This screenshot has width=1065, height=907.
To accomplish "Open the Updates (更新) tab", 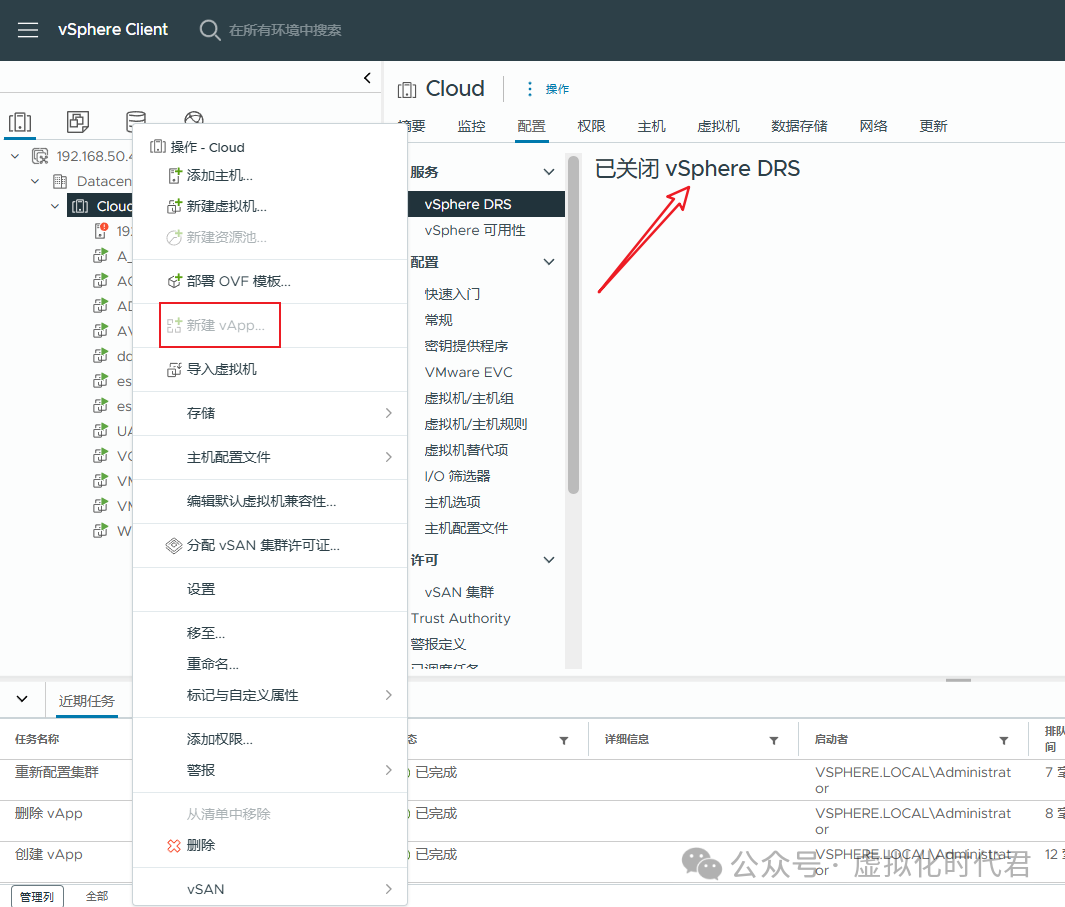I will click(933, 126).
